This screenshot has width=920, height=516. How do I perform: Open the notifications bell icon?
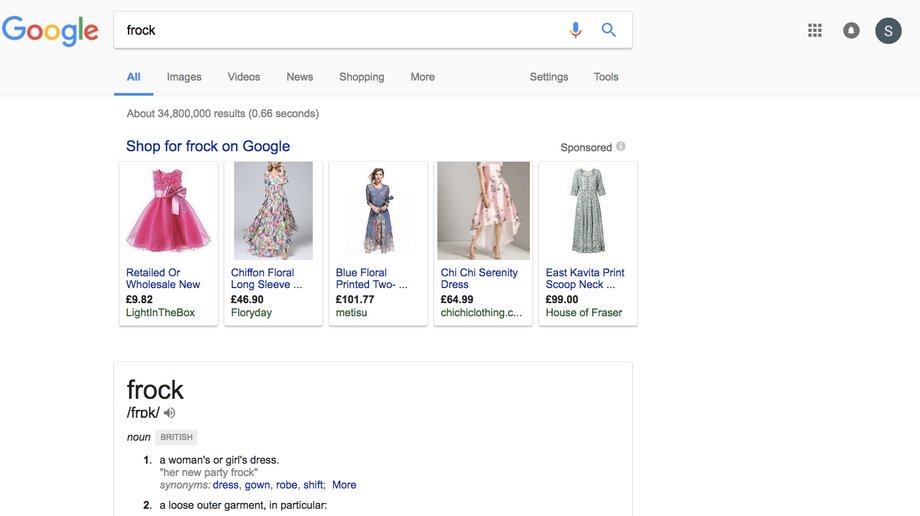(x=851, y=30)
